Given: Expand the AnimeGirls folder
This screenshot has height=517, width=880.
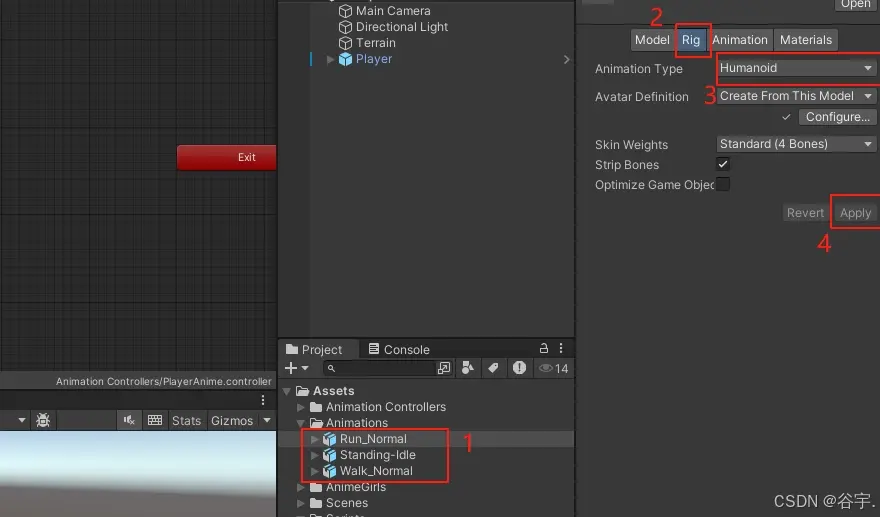Looking at the screenshot, I should [x=301, y=487].
